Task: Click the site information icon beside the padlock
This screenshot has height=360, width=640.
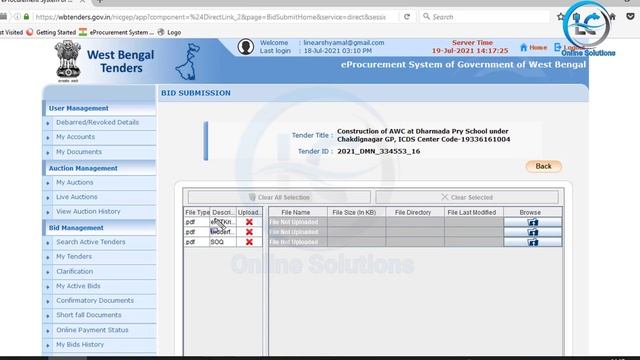Action: click(x=17, y=17)
